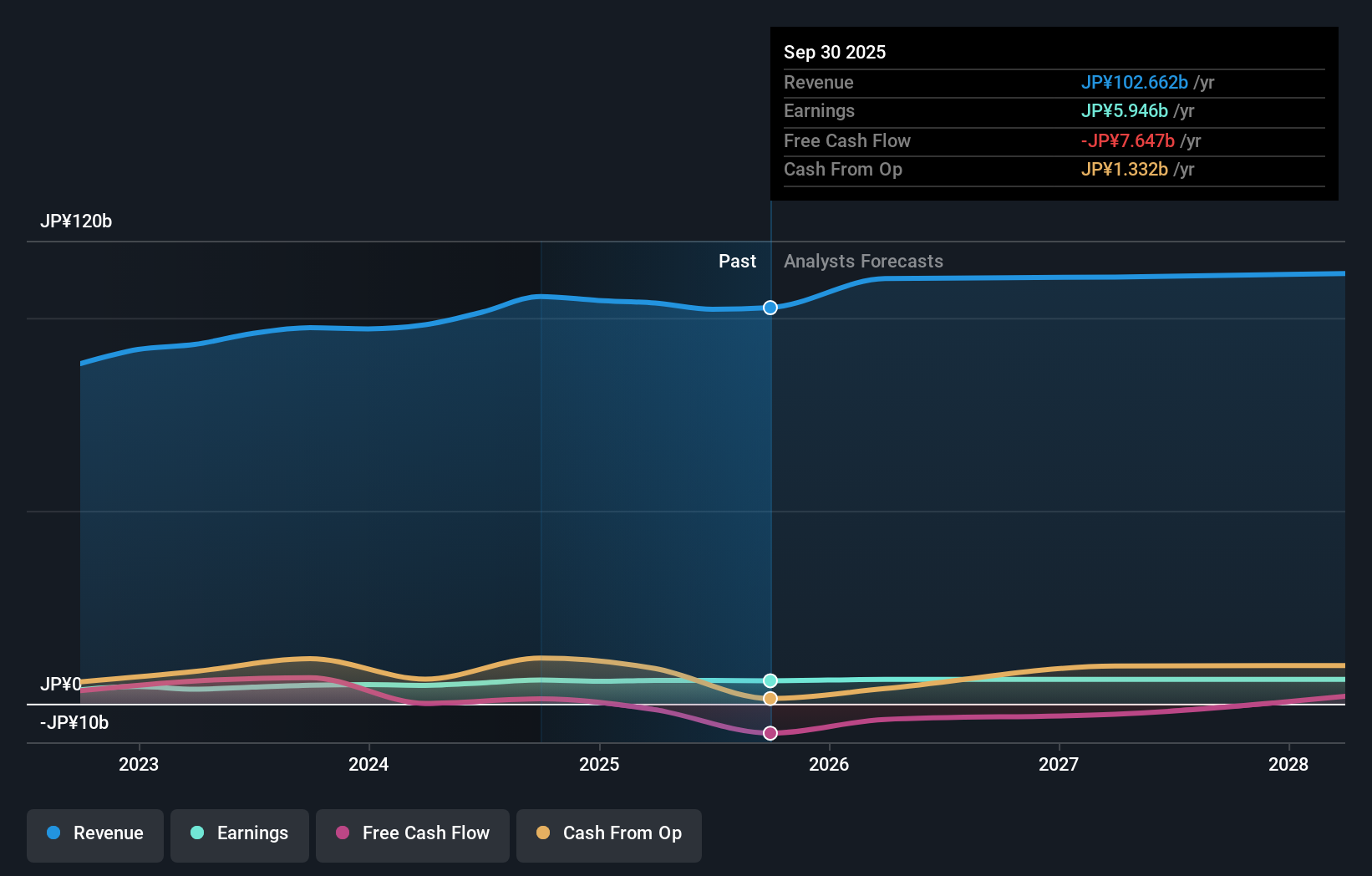Select the blue Revenue marker on the chart

point(770,308)
